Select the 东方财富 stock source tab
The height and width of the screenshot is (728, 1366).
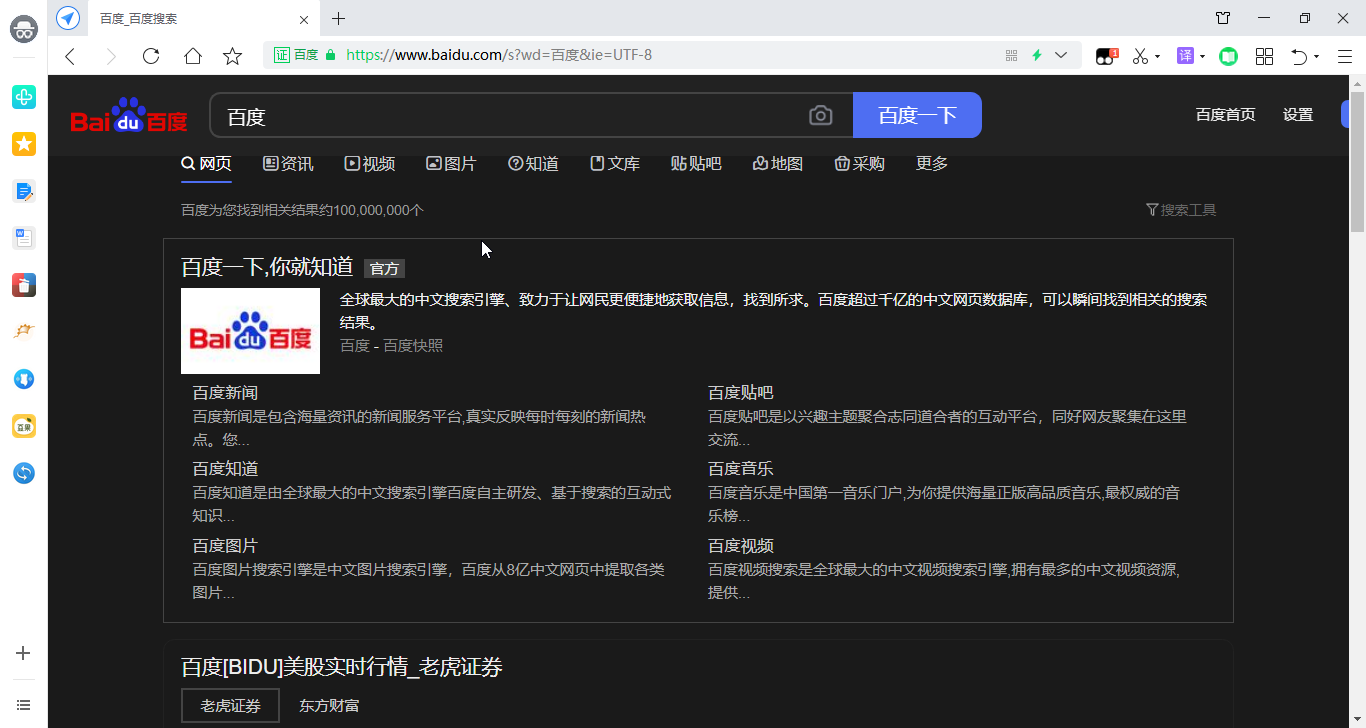(329, 706)
